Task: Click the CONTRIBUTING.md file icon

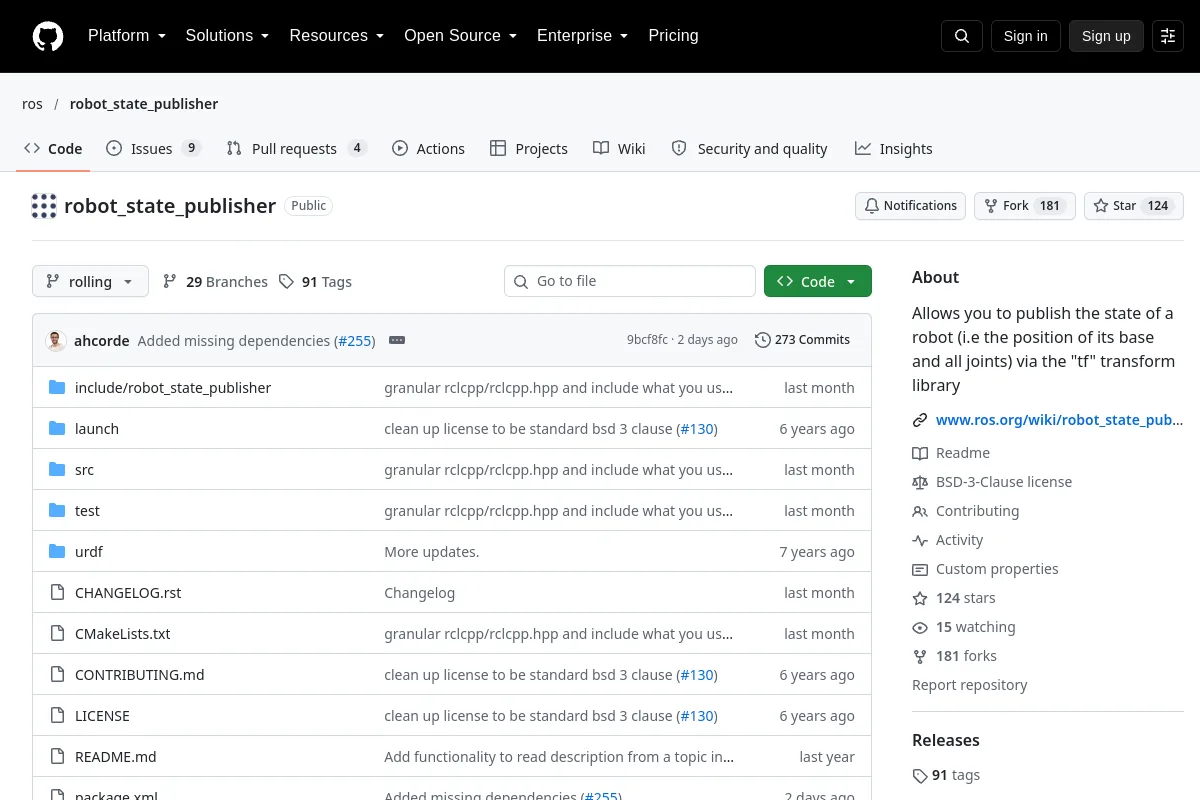Action: click(57, 674)
